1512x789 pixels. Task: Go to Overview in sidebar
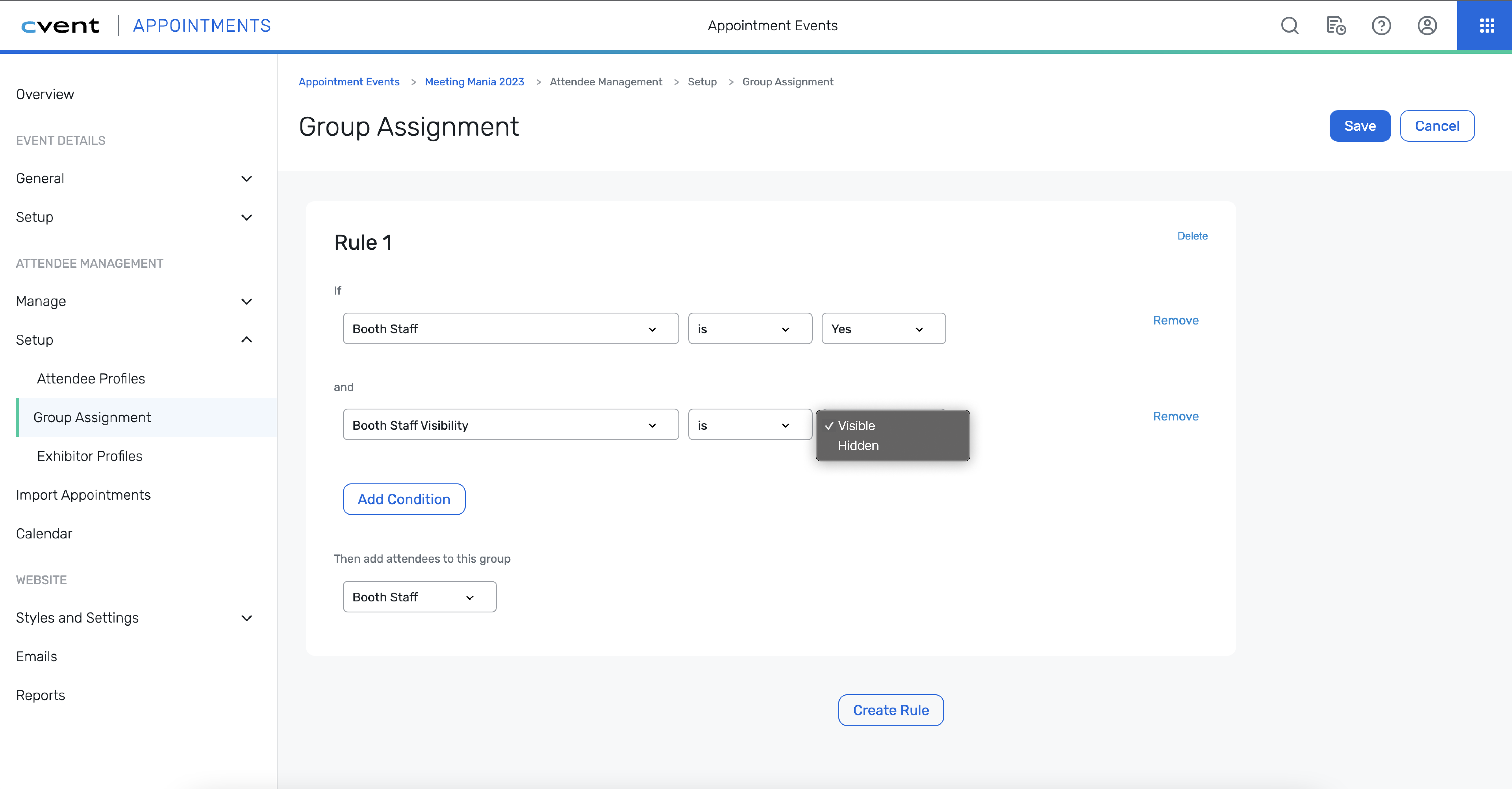point(45,94)
